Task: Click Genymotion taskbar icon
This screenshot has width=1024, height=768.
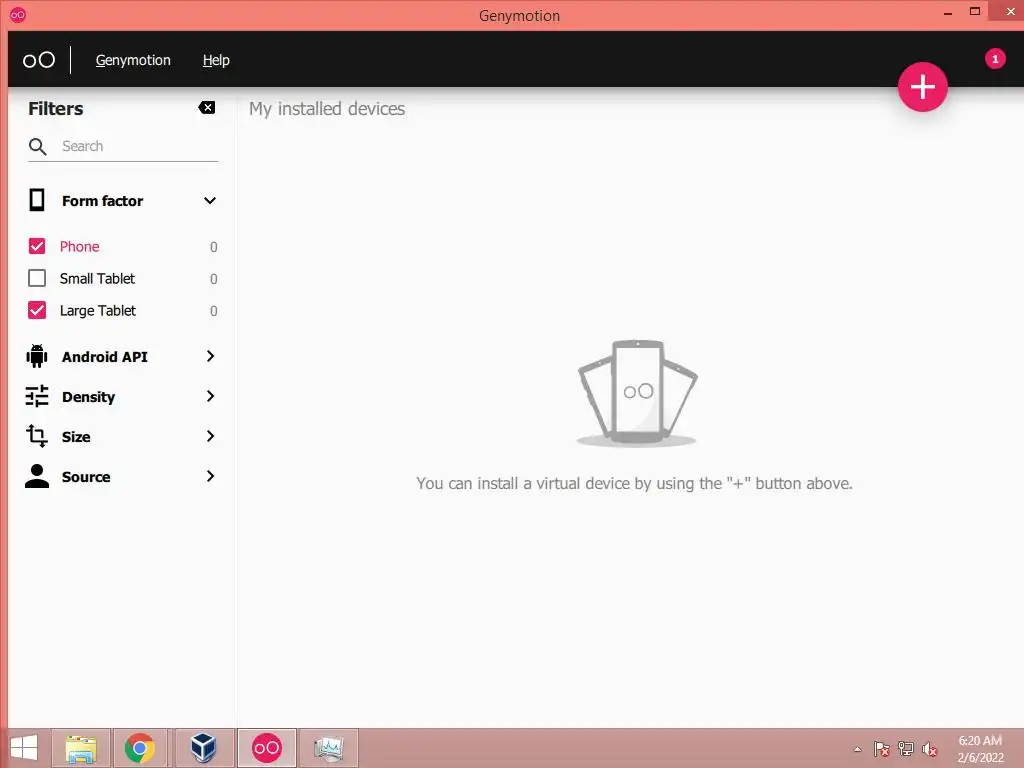Action: pyautogui.click(x=266, y=748)
